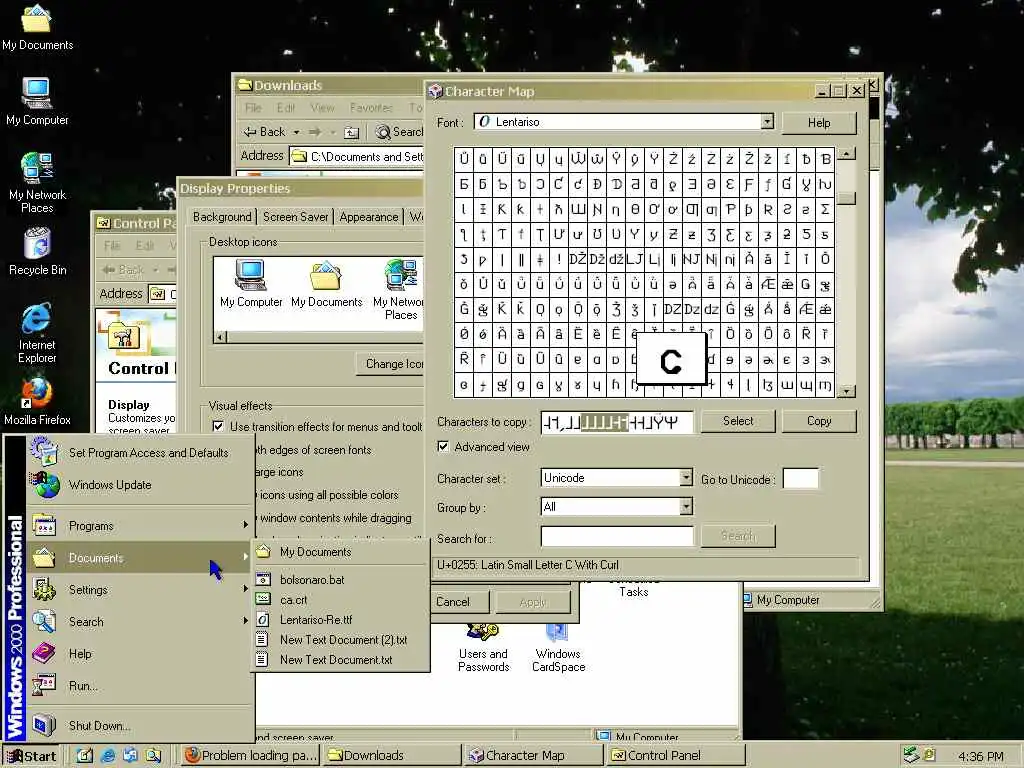Open New Text Document.txt entry
Image resolution: width=1024 pixels, height=768 pixels.
(340, 660)
